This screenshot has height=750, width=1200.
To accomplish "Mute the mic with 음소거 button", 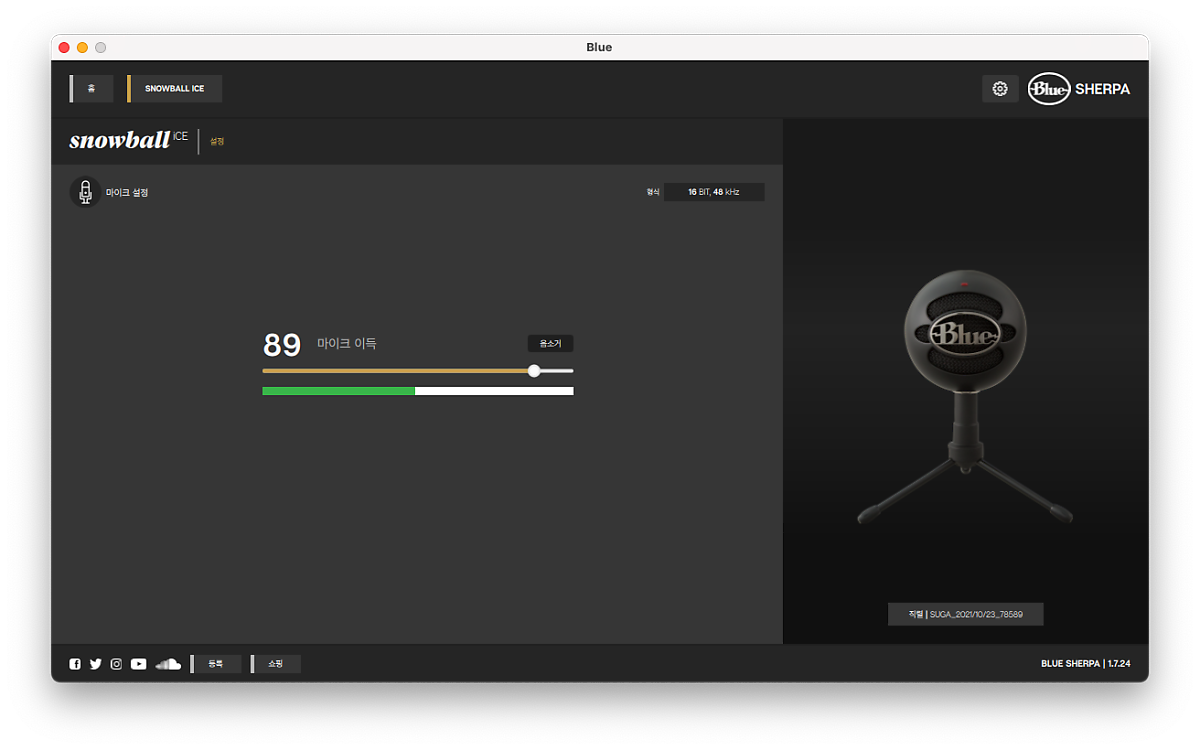I will (x=550, y=343).
